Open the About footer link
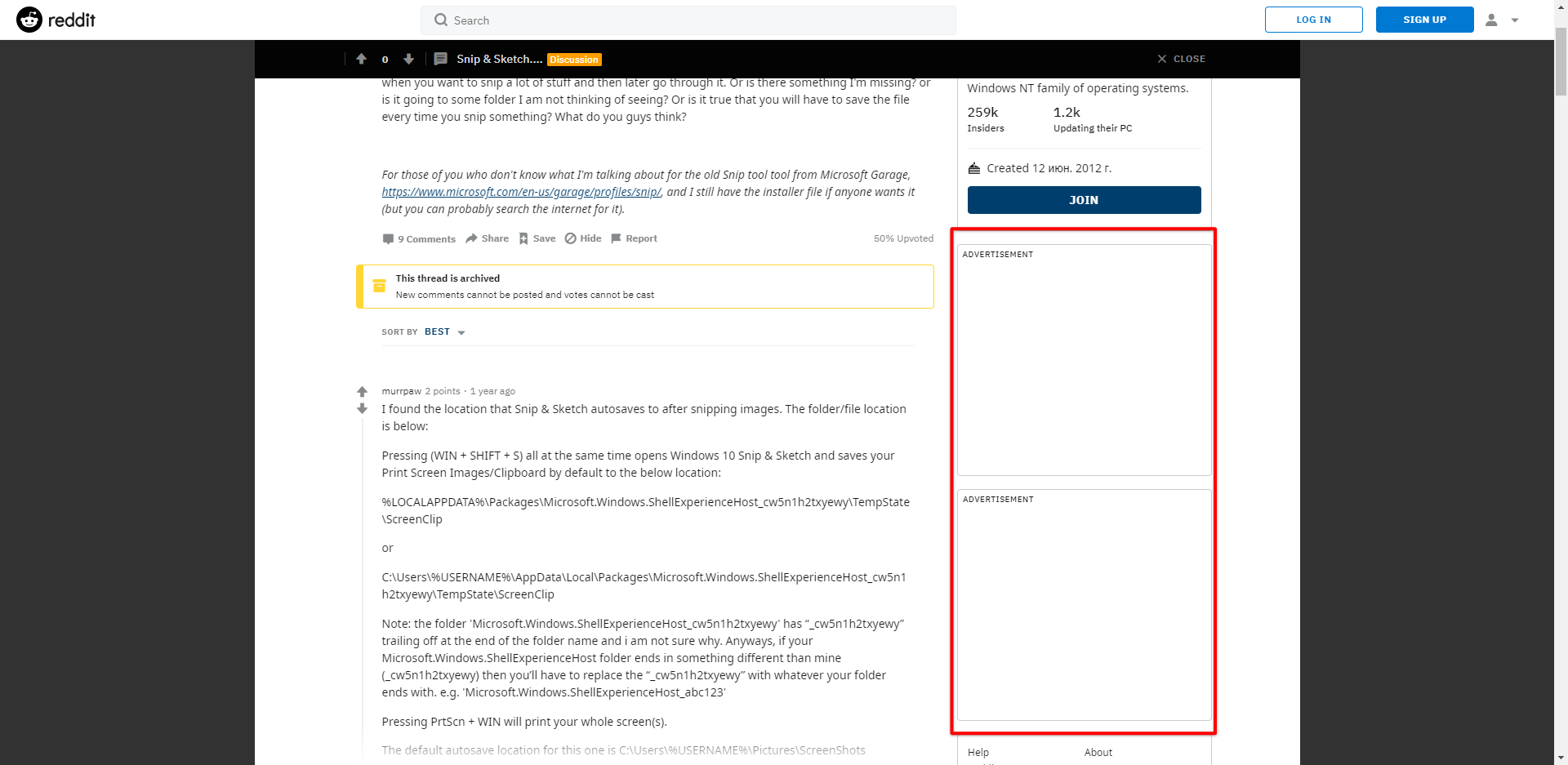The image size is (1568, 765). tap(1098, 753)
